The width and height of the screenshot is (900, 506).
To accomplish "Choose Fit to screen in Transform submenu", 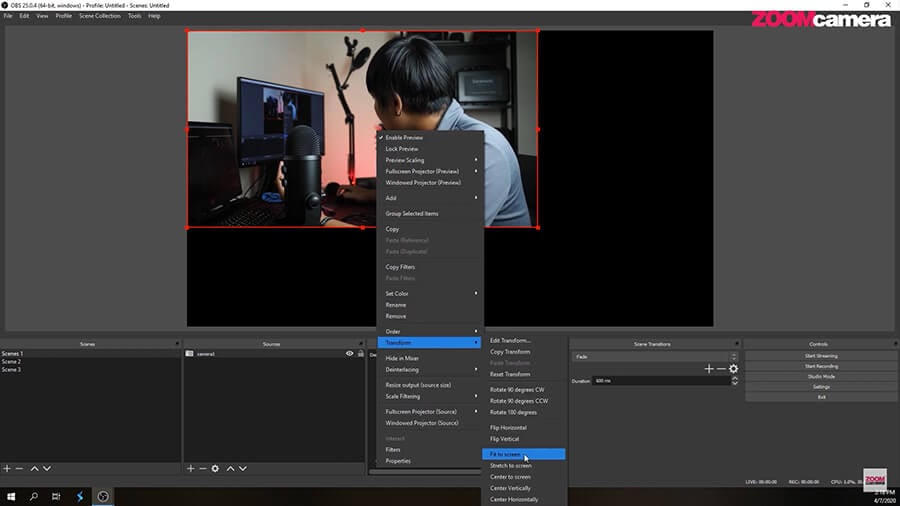I will coord(523,454).
